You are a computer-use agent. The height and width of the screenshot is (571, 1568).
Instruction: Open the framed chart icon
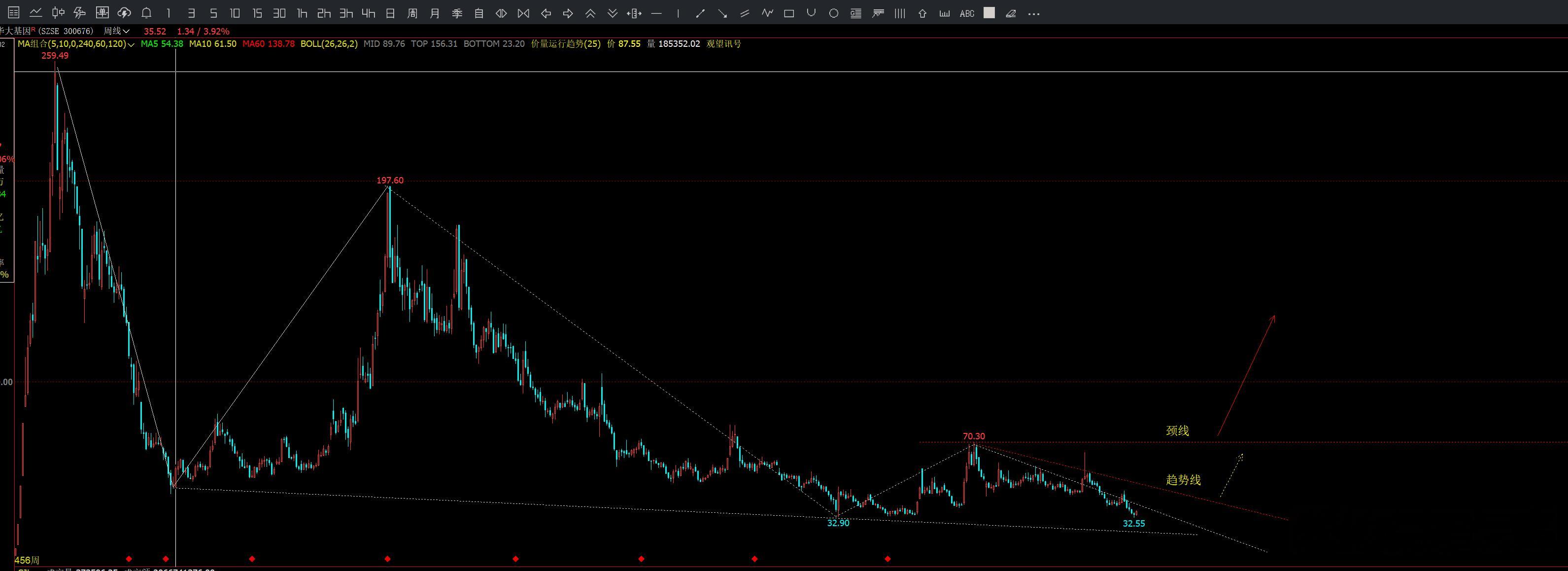tap(102, 13)
